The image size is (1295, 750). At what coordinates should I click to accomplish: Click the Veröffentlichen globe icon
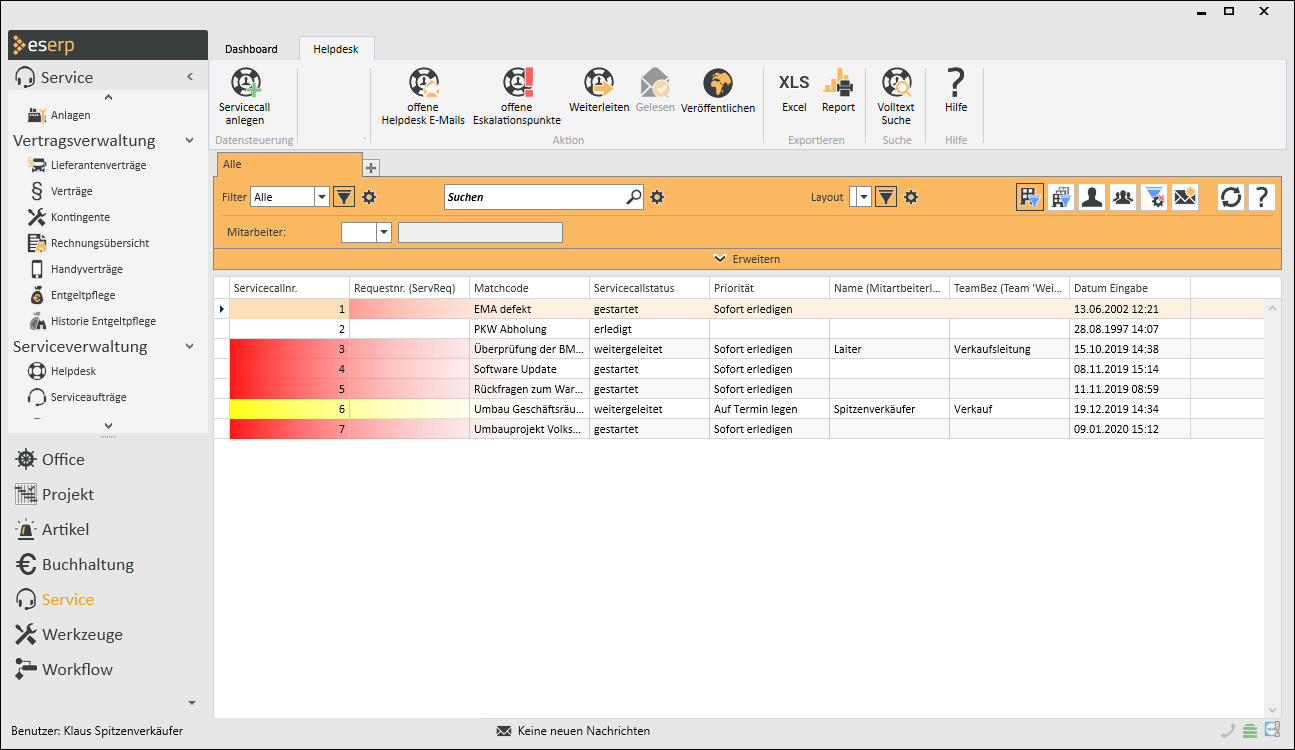tap(718, 82)
